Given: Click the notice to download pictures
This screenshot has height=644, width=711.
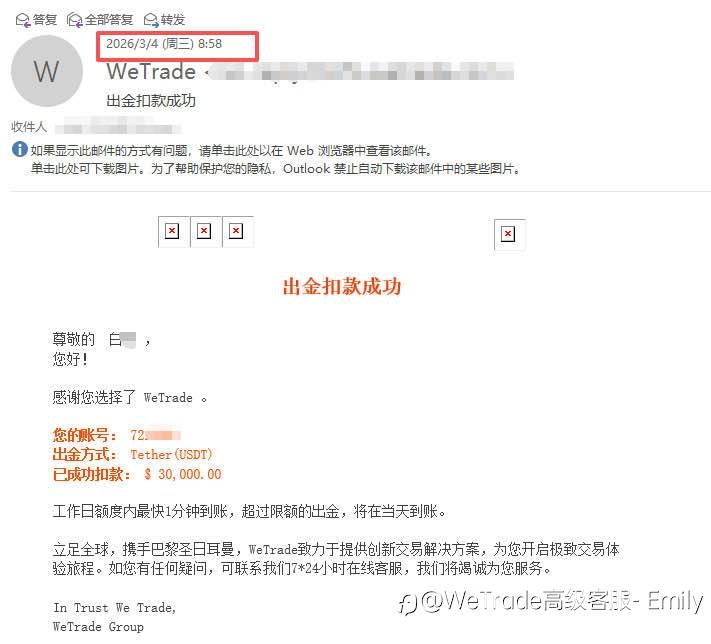Looking at the screenshot, I should (x=275, y=169).
